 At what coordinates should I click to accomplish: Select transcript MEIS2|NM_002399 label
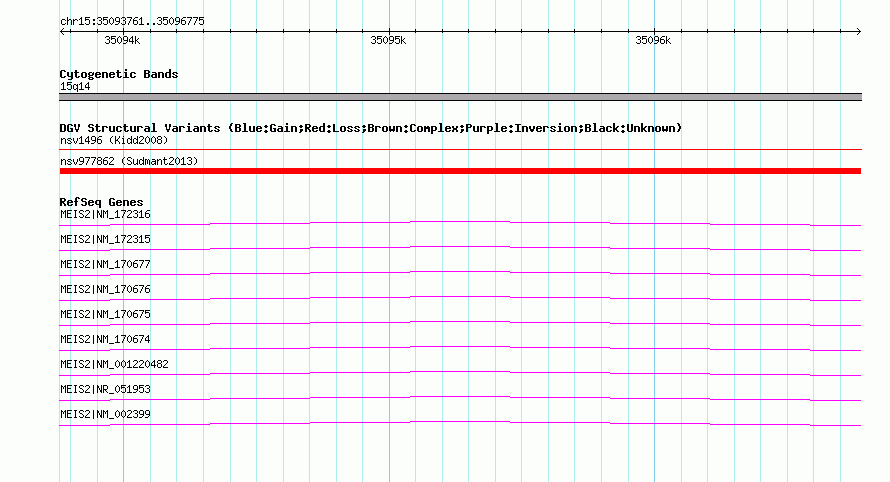click(106, 414)
